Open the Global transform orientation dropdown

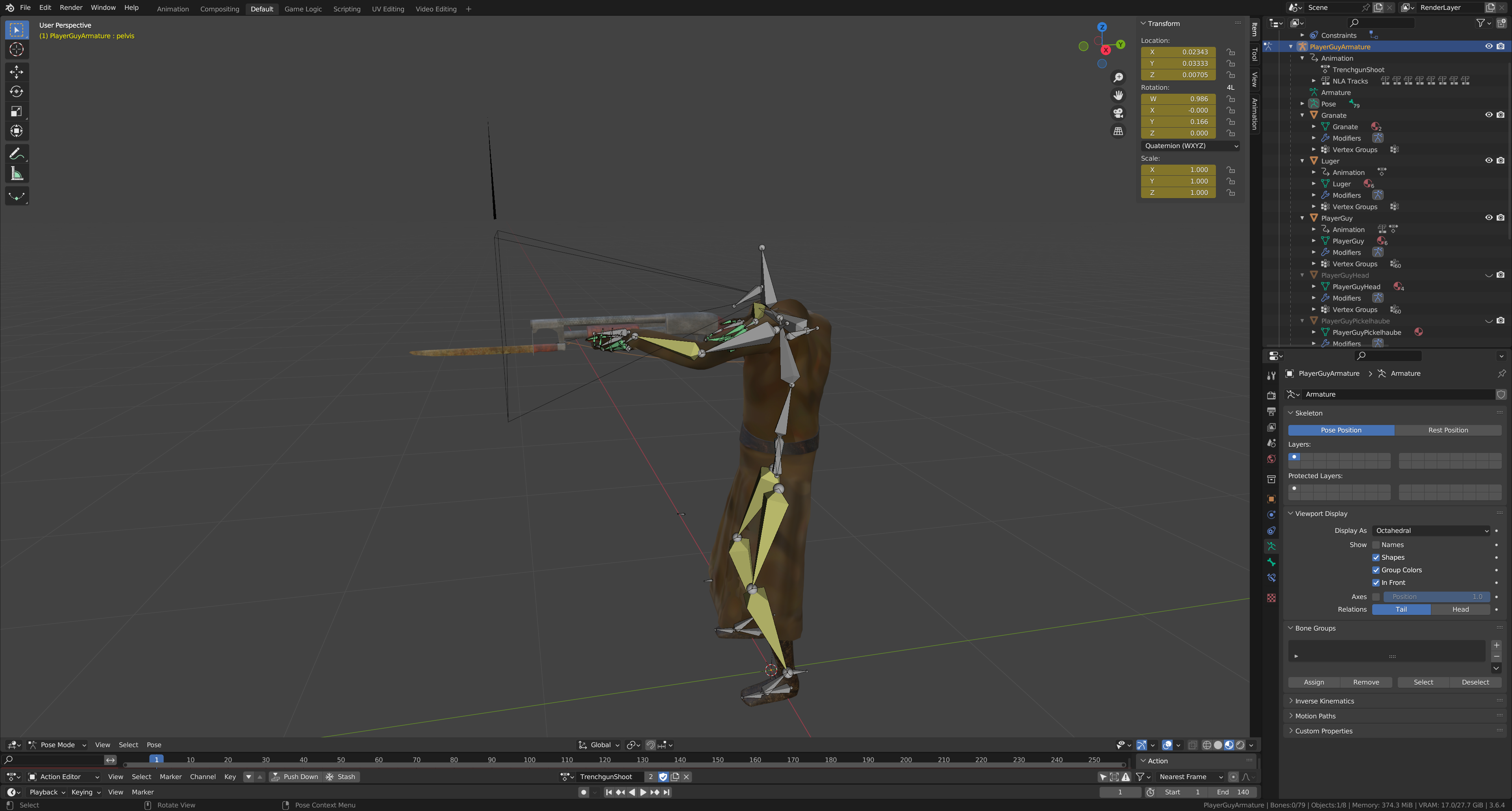coord(599,745)
